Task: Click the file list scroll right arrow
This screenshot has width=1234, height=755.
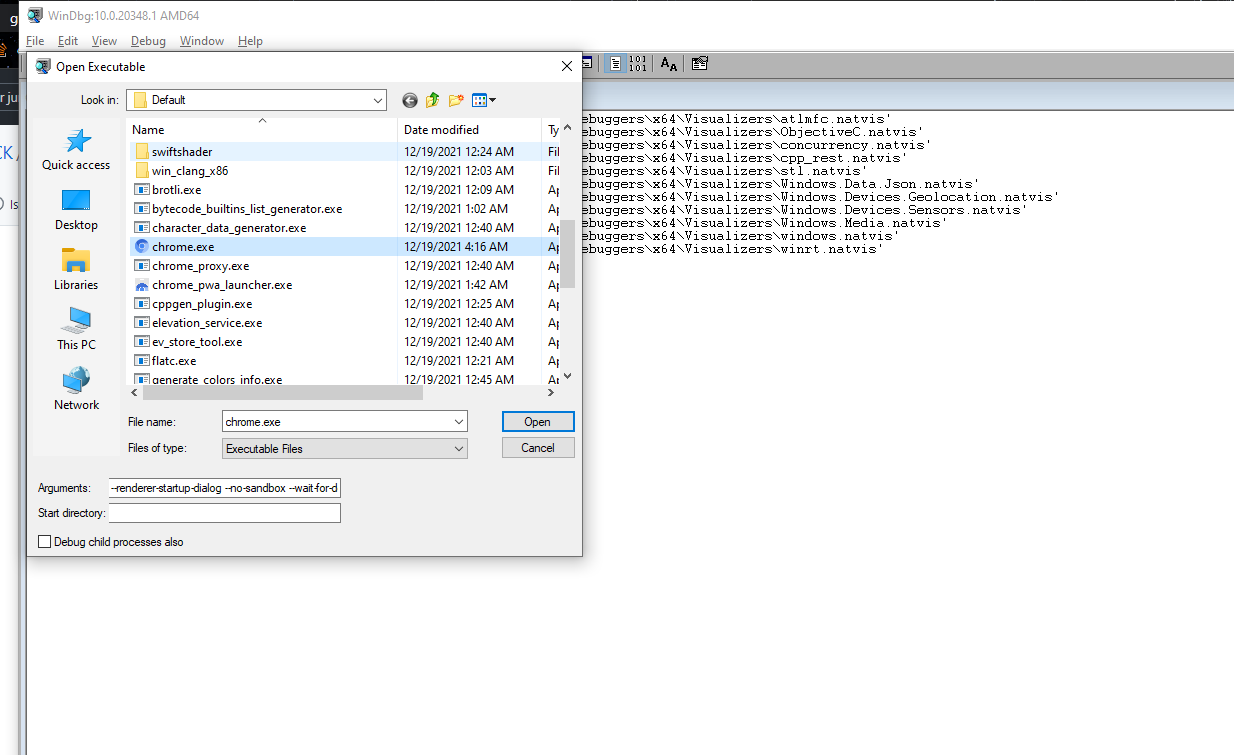Action: tap(550, 393)
